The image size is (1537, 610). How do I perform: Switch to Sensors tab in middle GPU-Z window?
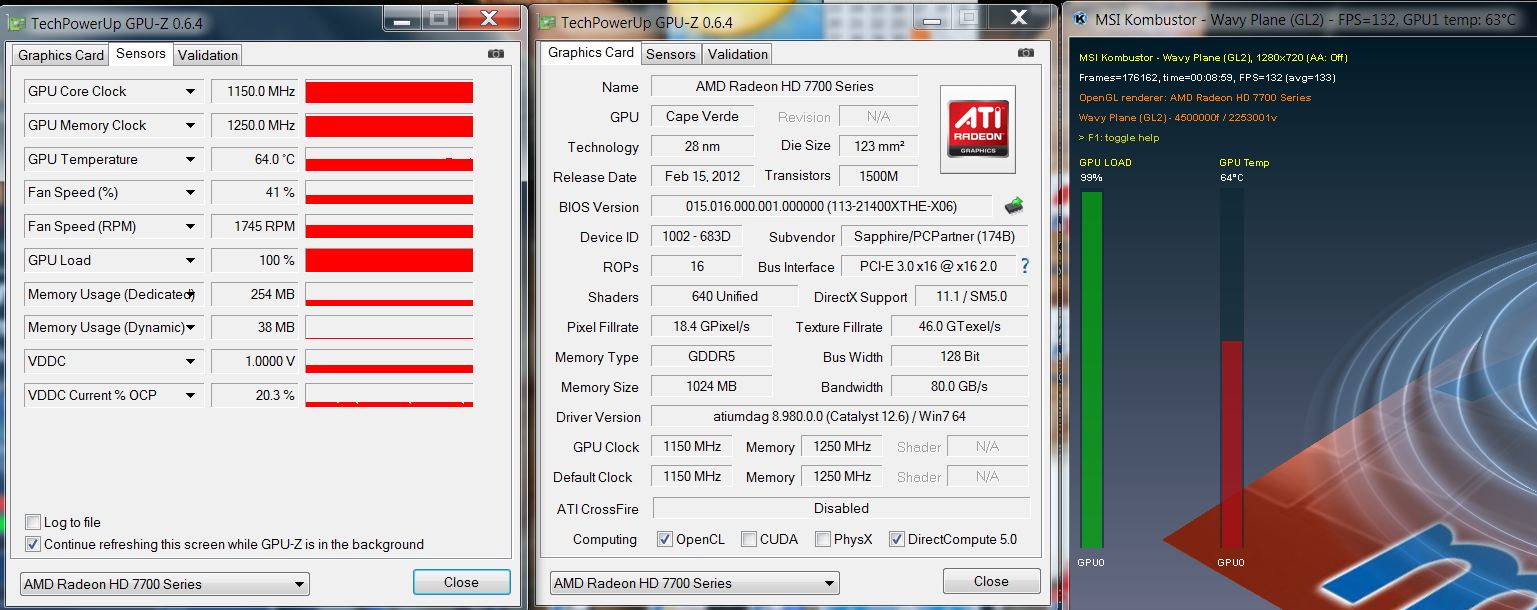[x=671, y=54]
